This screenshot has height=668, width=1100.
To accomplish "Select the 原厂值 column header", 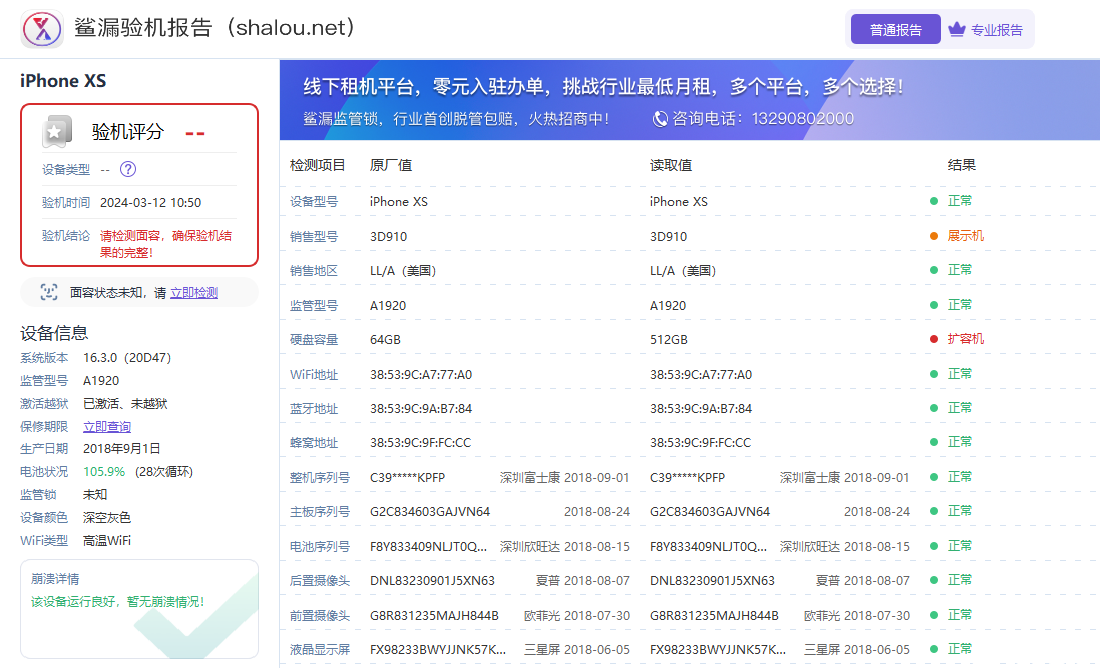I will 391,165.
